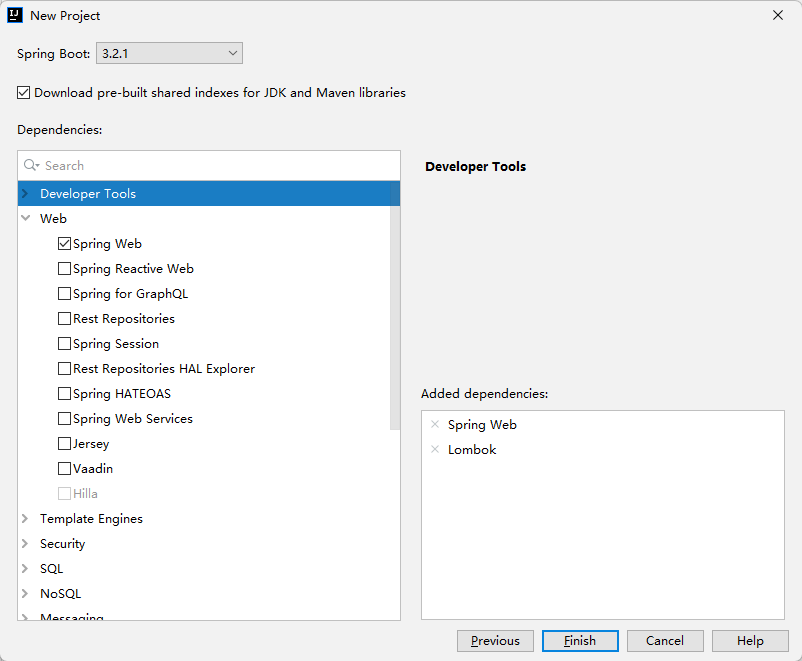The height and width of the screenshot is (661, 802).
Task: Expand the Developer Tools category
Action: tap(25, 194)
